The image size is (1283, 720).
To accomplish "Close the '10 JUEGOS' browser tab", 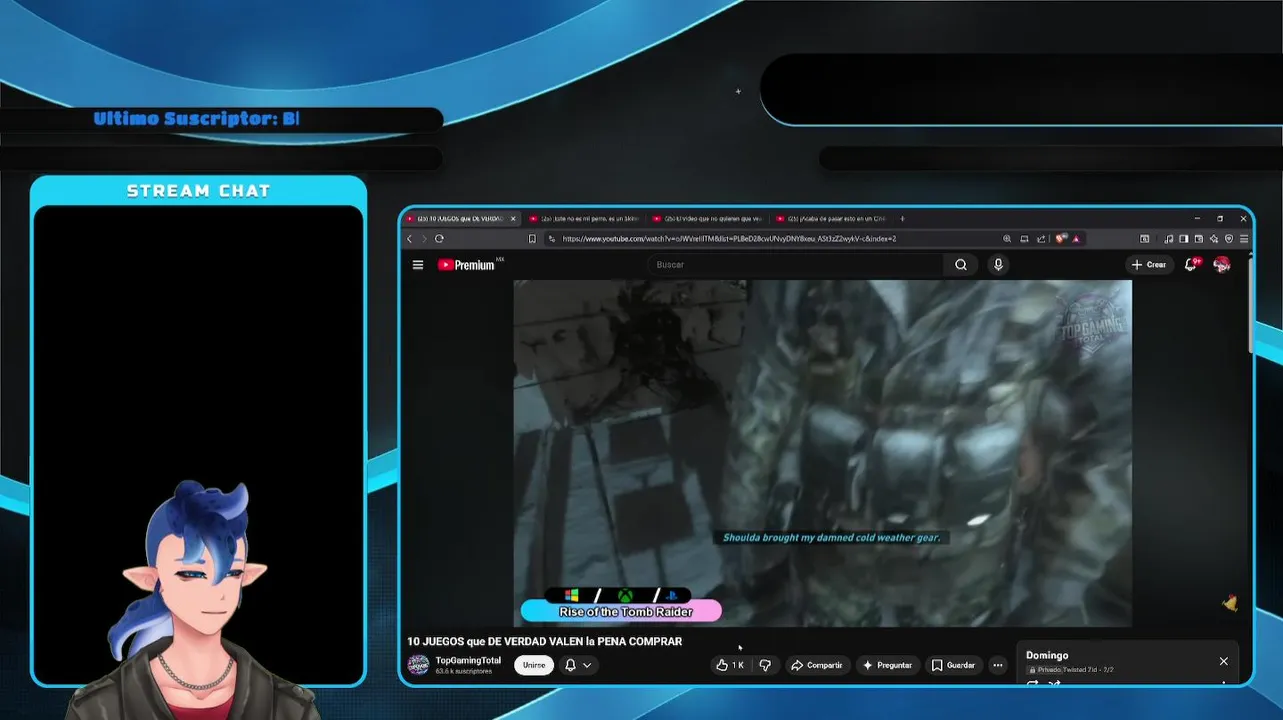I will tap(513, 218).
